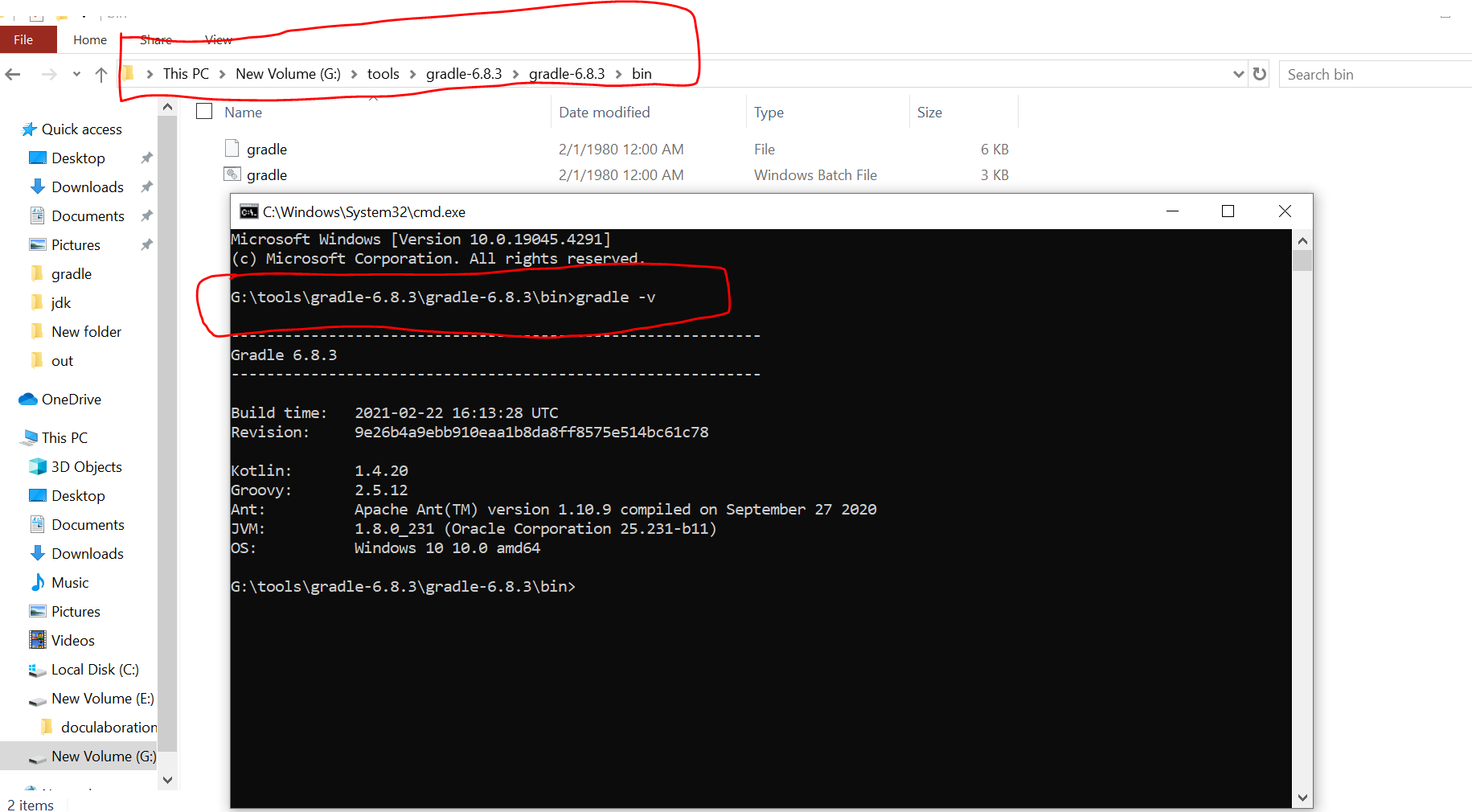Open pinned Desktop under Quick access
The width and height of the screenshot is (1472, 812).
coord(78,158)
